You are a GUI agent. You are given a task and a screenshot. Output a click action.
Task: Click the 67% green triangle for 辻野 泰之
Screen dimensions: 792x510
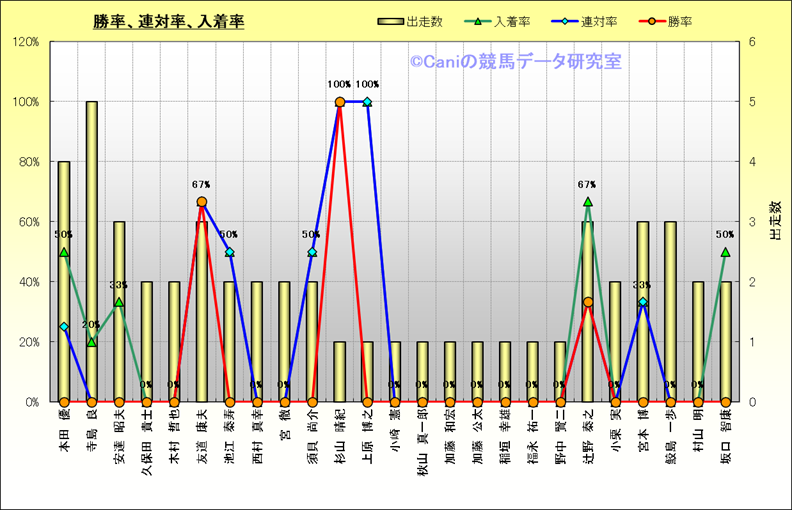pyautogui.click(x=588, y=202)
